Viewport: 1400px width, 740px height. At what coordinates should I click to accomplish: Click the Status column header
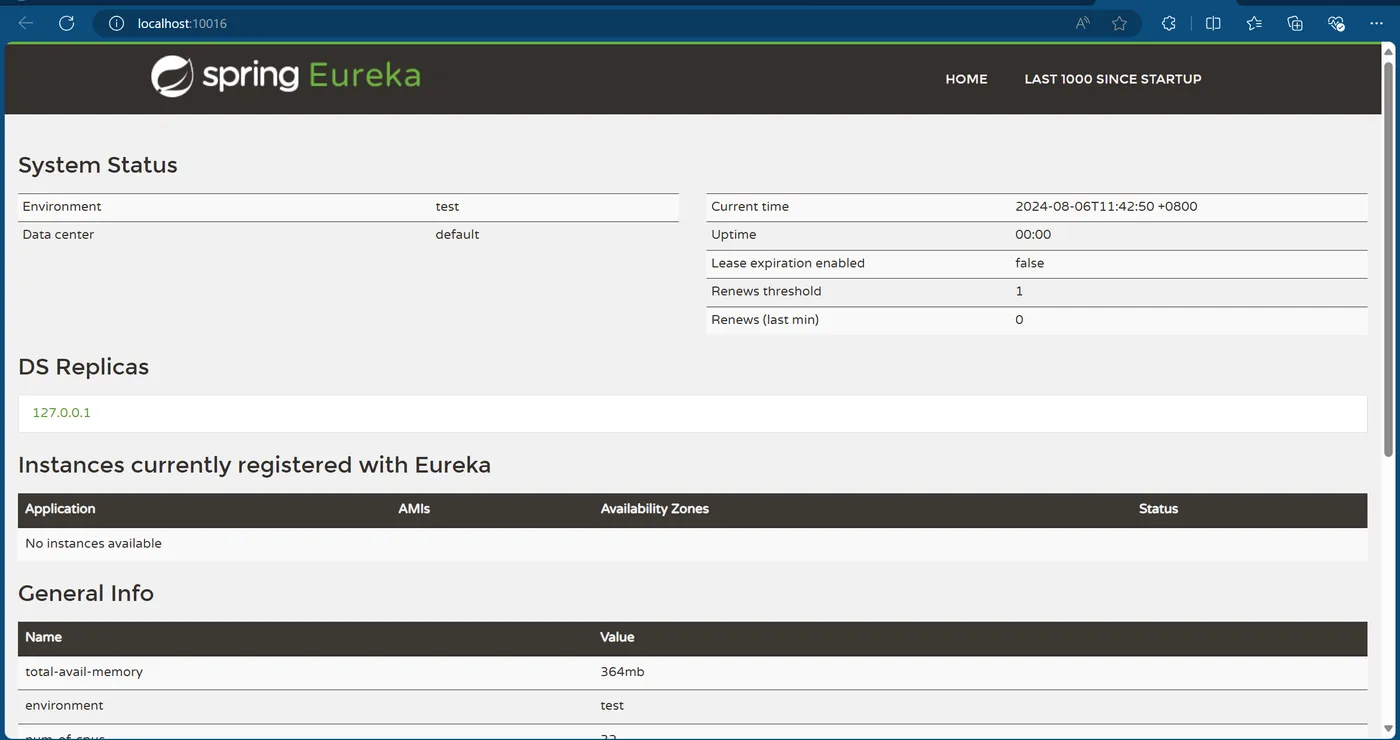coord(1158,509)
